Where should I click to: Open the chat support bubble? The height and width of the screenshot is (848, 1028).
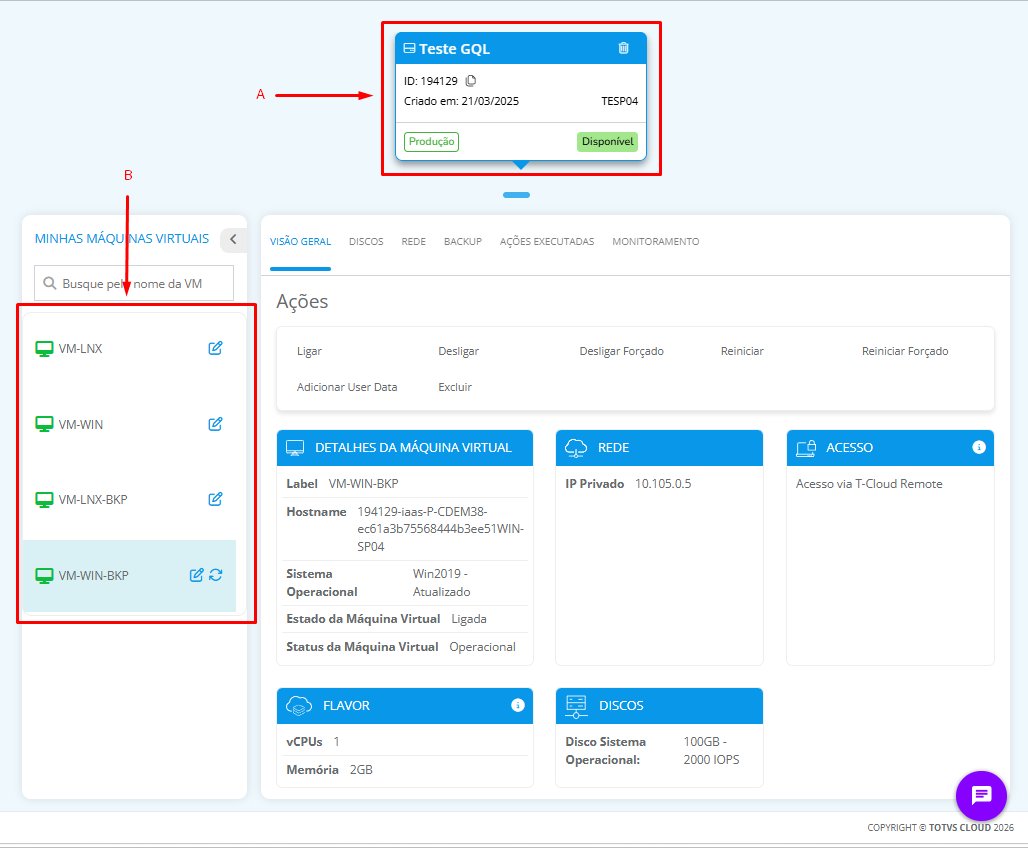pyautogui.click(x=981, y=796)
